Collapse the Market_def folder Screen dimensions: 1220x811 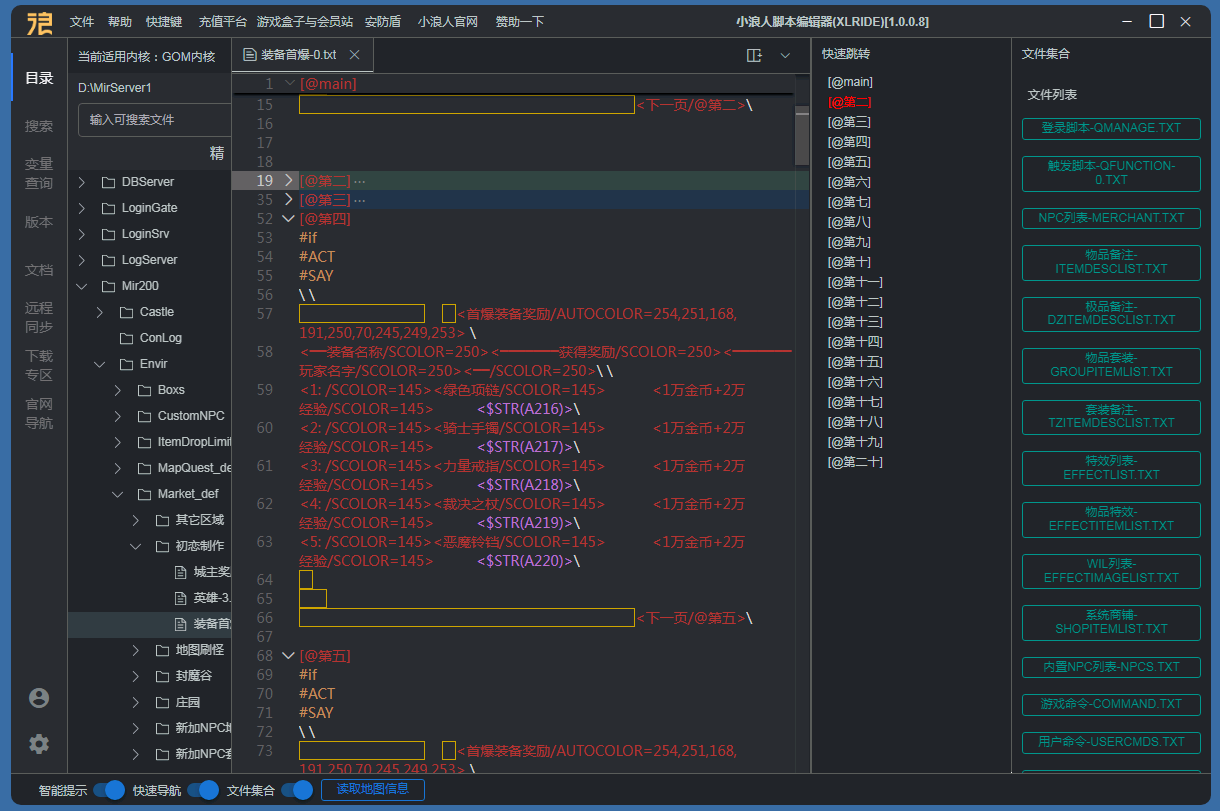pos(118,494)
